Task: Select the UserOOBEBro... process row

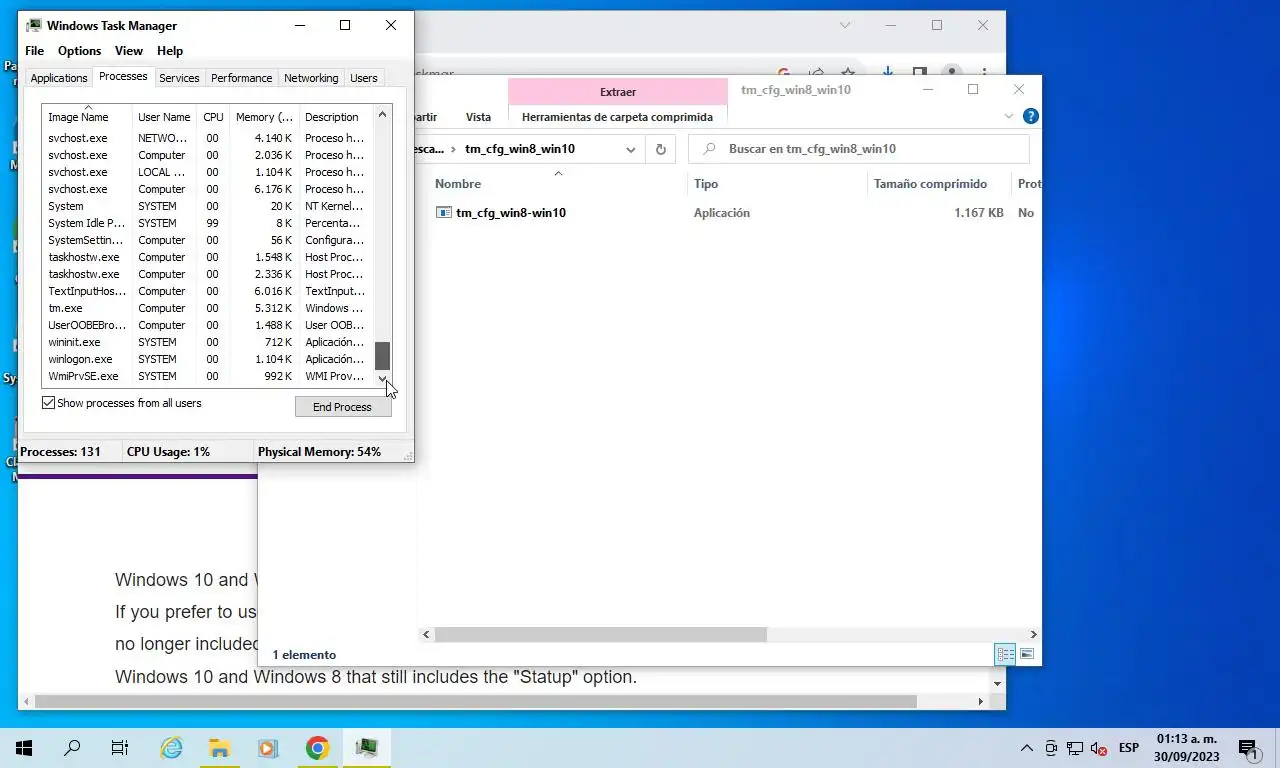Action: pyautogui.click(x=207, y=325)
